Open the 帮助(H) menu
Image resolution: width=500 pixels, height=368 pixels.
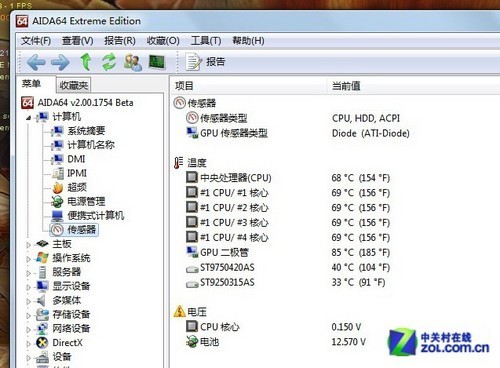pos(248,41)
